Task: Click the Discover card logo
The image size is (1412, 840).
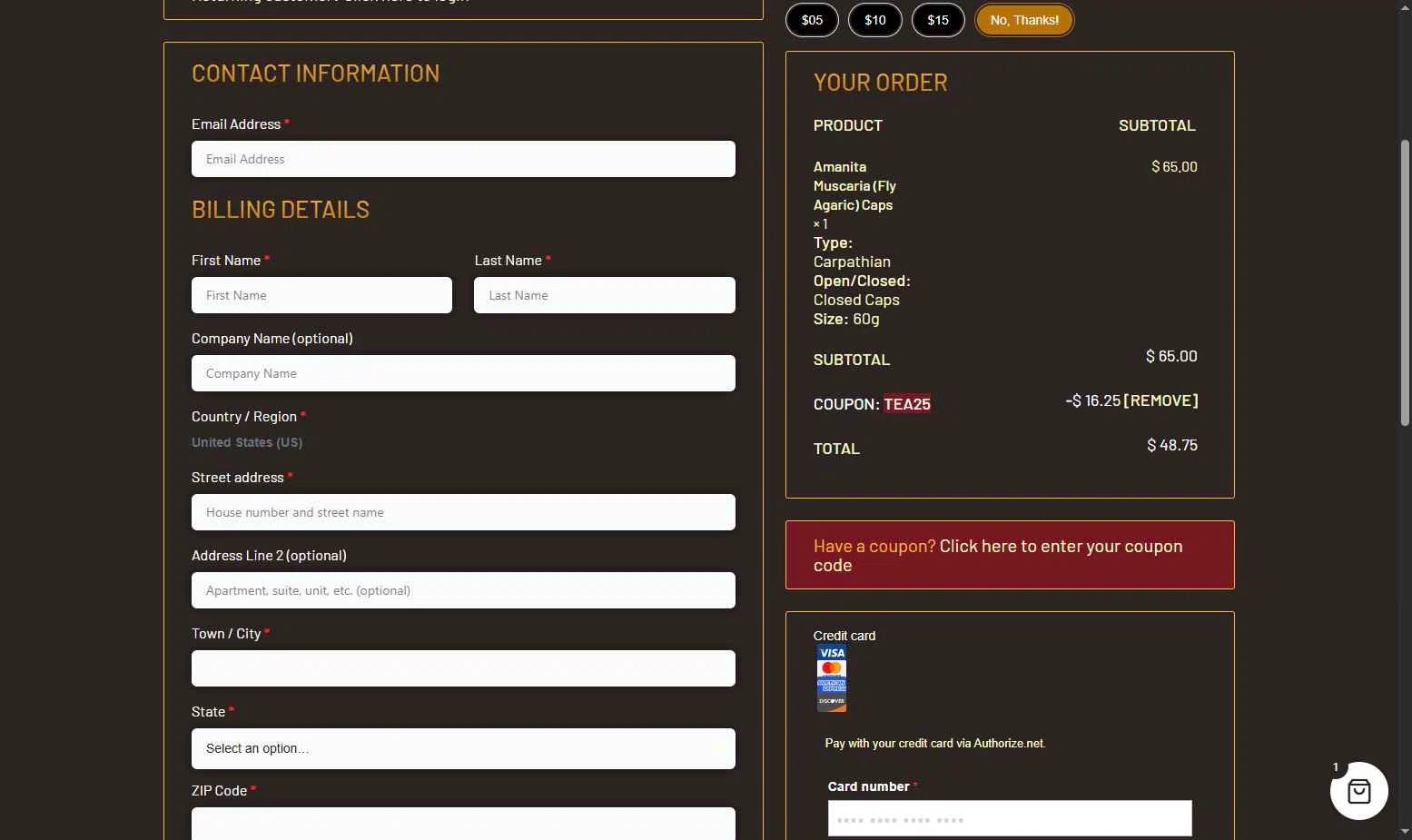Action: [832, 701]
